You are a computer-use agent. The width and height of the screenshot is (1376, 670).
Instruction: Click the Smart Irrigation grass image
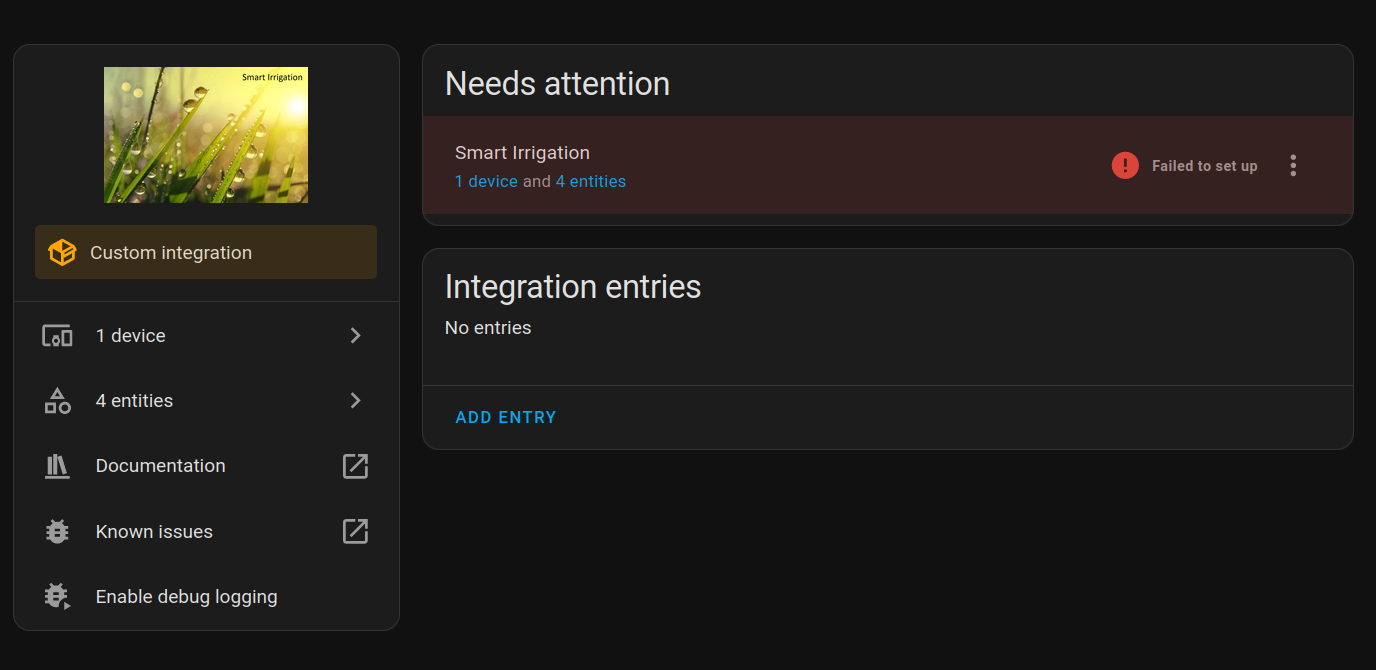click(x=206, y=134)
